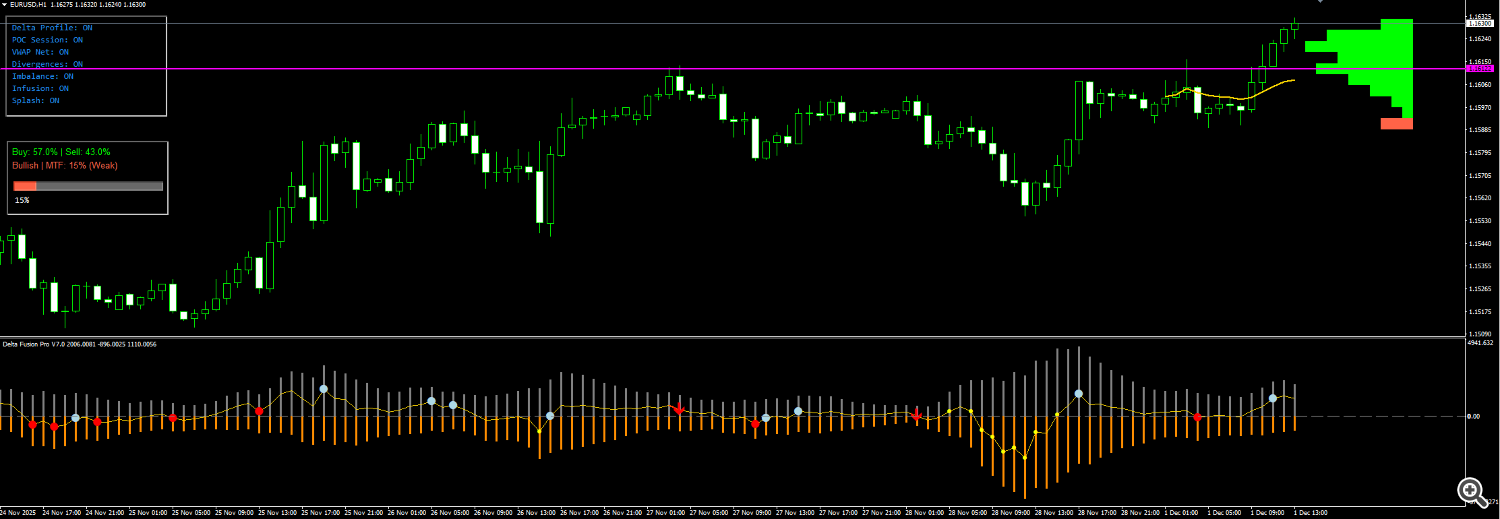Select the magenta 1.16122 POC price label
1500x519 pixels.
pyautogui.click(x=1479, y=68)
